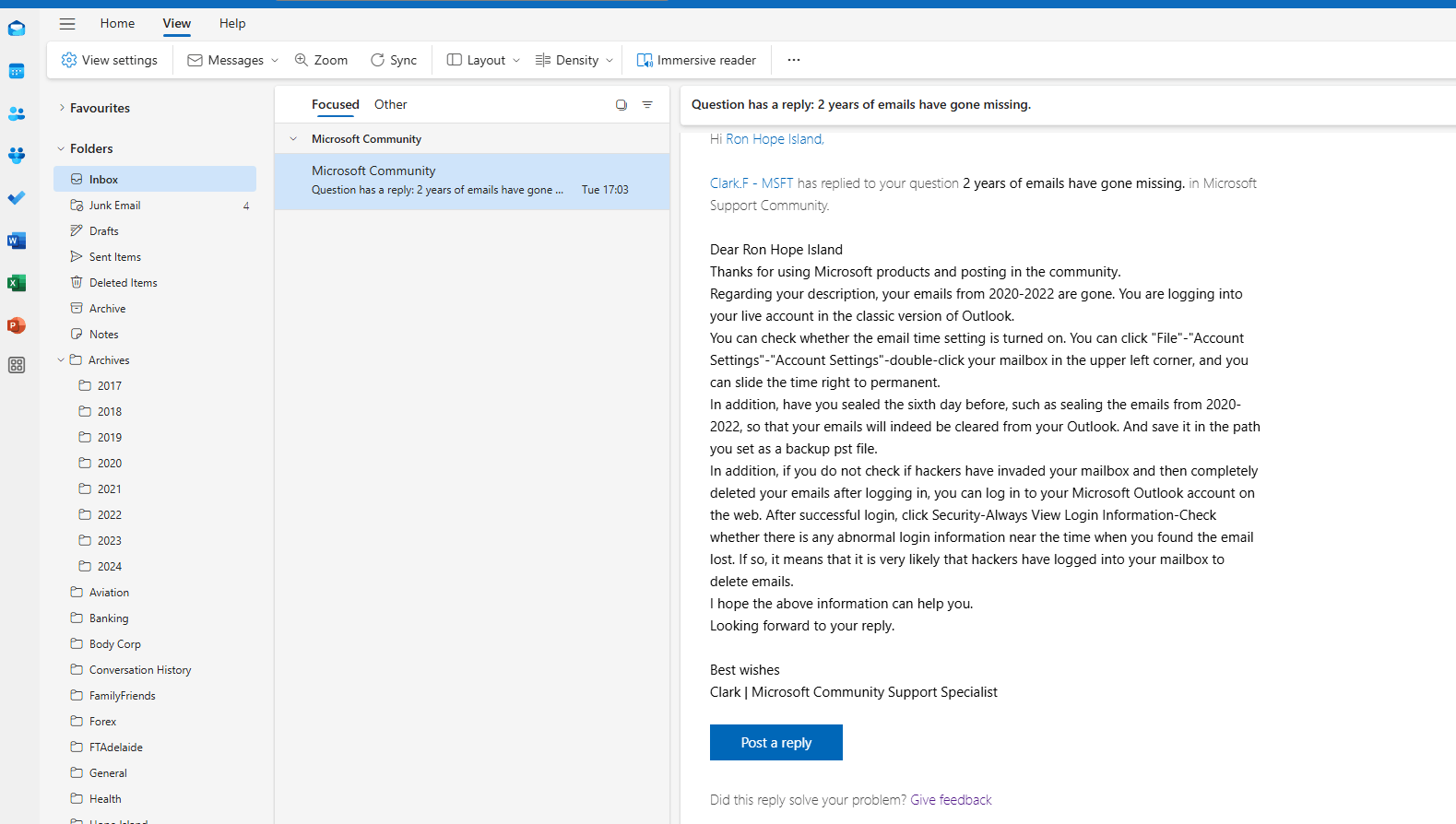
Task: Launch Excel from left rail
Action: coord(17,283)
